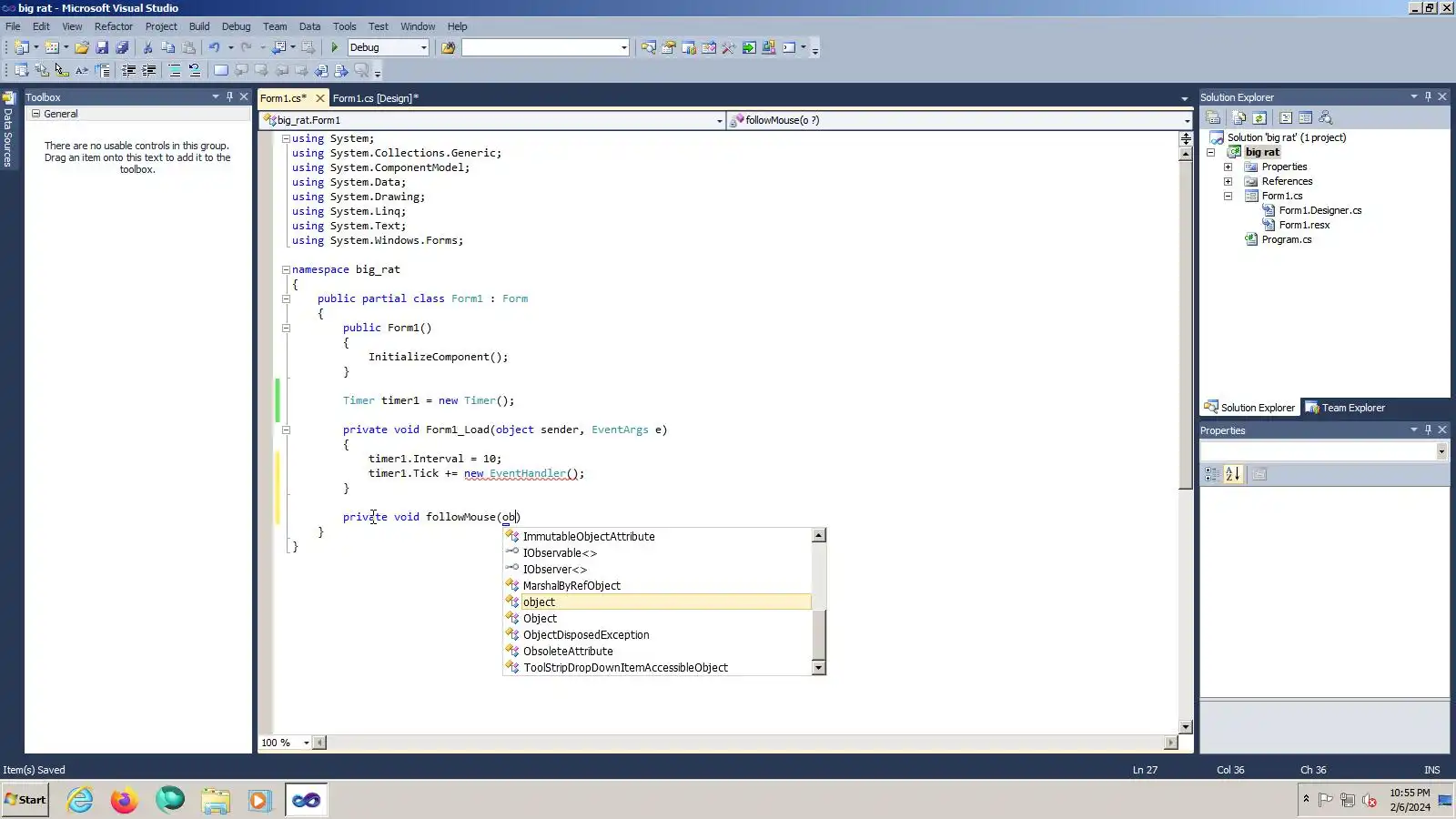Click the Save All toolbar icon
Viewport: 1456px width, 819px height.
[122, 47]
